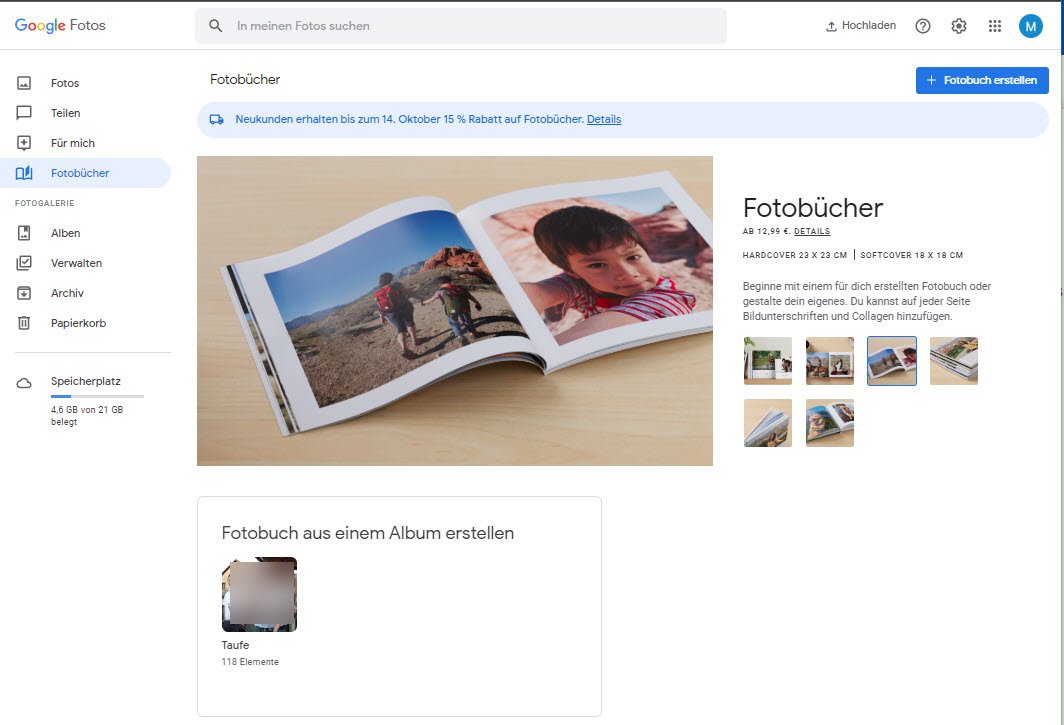
Task: Open the Taufe album thumbnail
Action: [259, 595]
